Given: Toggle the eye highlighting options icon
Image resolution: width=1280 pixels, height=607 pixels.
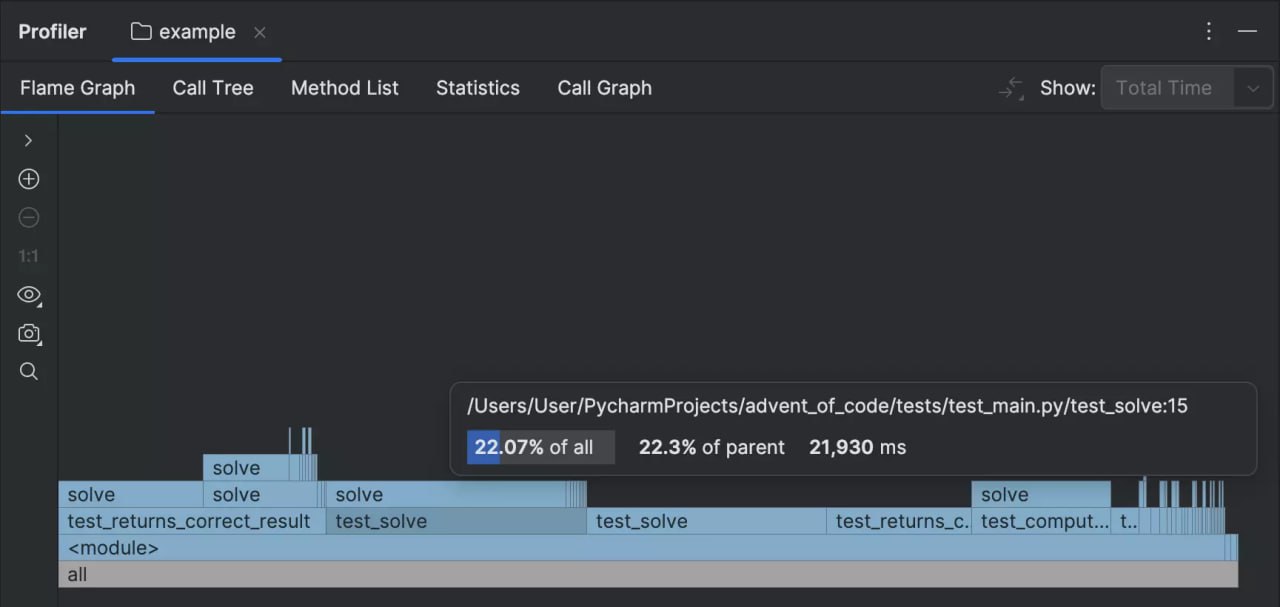Looking at the screenshot, I should pos(28,295).
